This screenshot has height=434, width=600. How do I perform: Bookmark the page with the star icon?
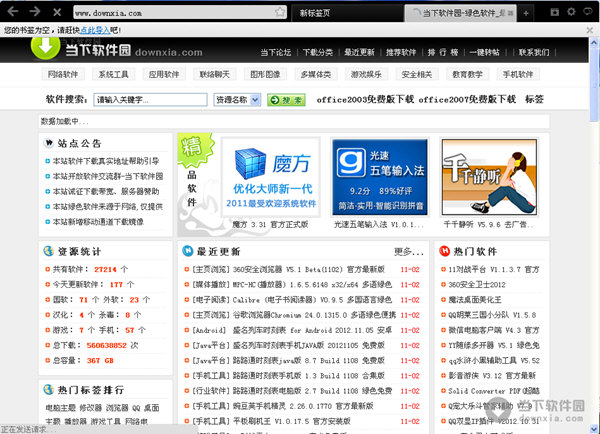pyautogui.click(x=280, y=12)
